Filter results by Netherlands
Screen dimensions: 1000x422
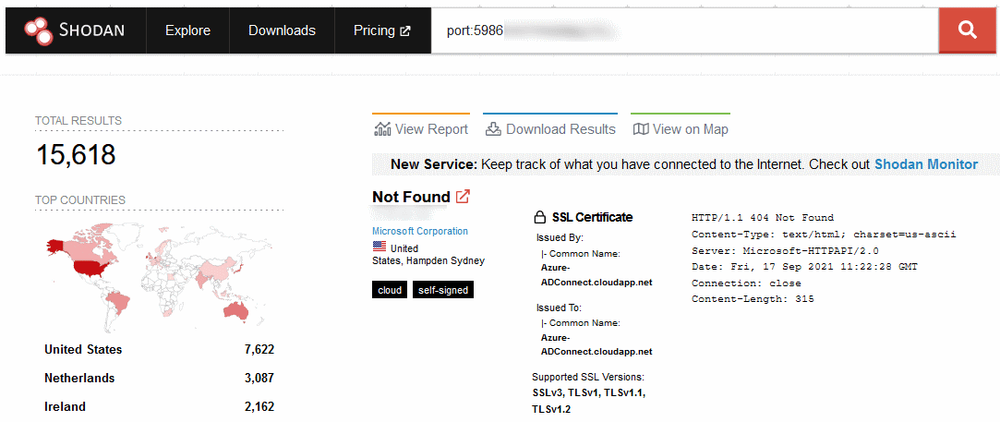pos(79,378)
